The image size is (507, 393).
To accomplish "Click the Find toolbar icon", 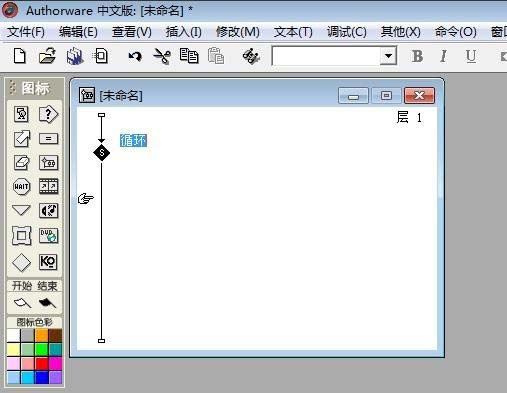I will coord(251,56).
